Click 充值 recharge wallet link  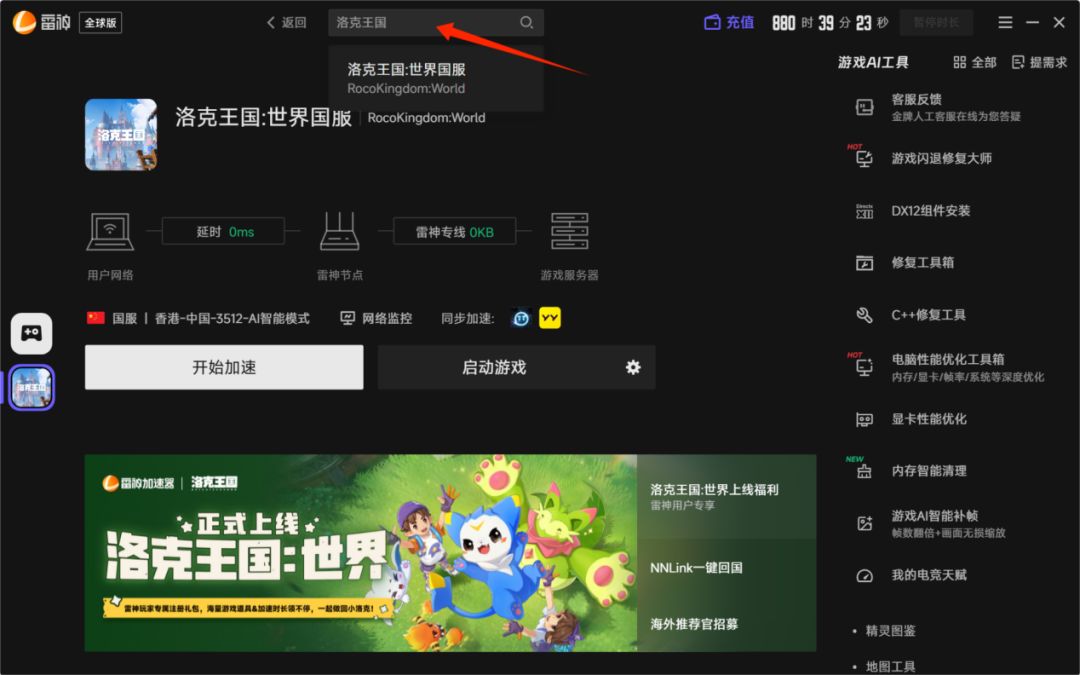[729, 23]
